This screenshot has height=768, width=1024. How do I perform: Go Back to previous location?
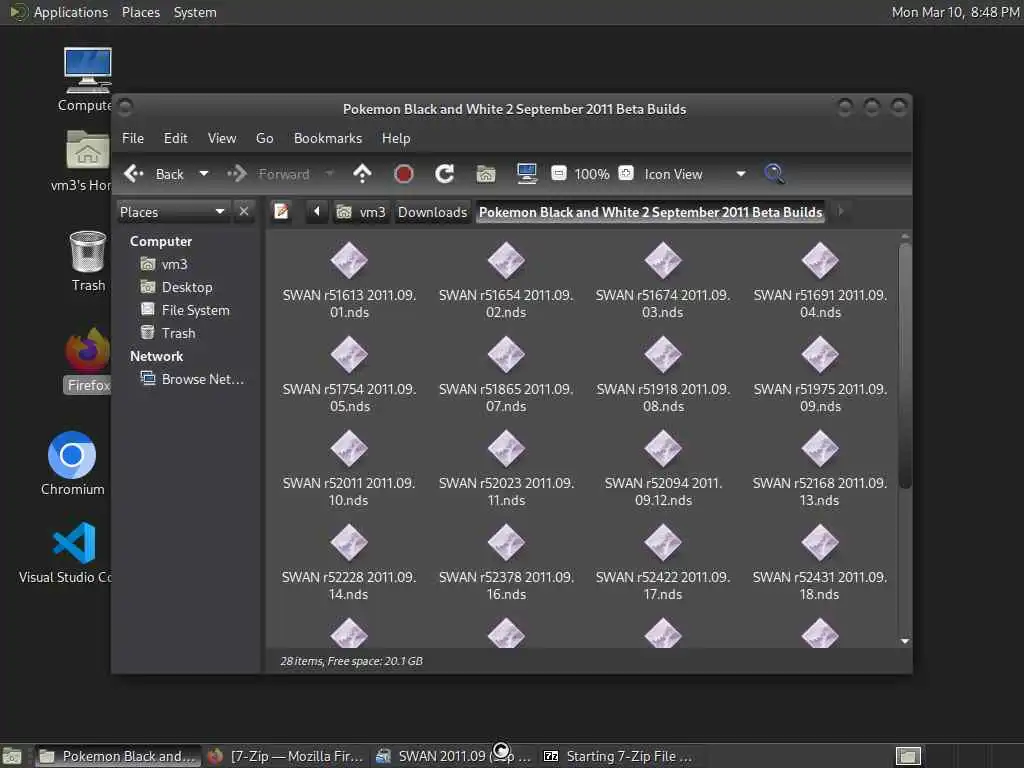[155, 174]
